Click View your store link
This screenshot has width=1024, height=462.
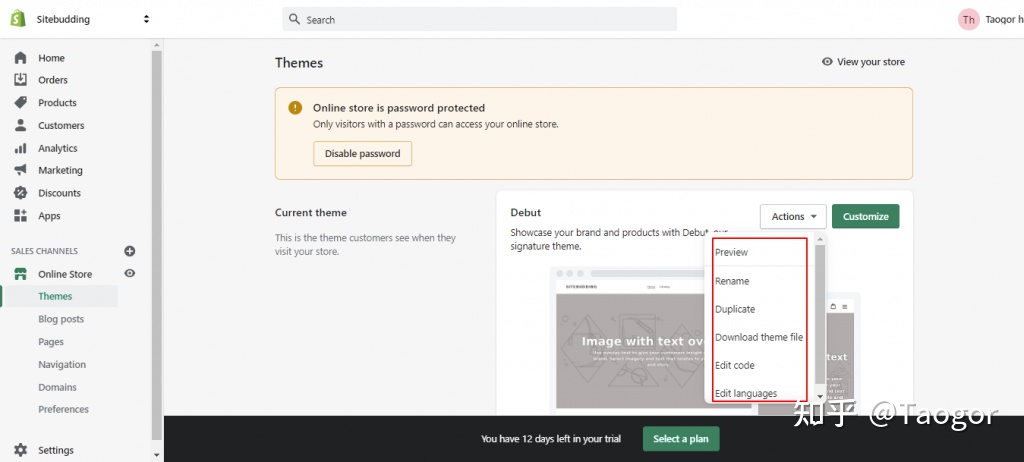click(863, 62)
